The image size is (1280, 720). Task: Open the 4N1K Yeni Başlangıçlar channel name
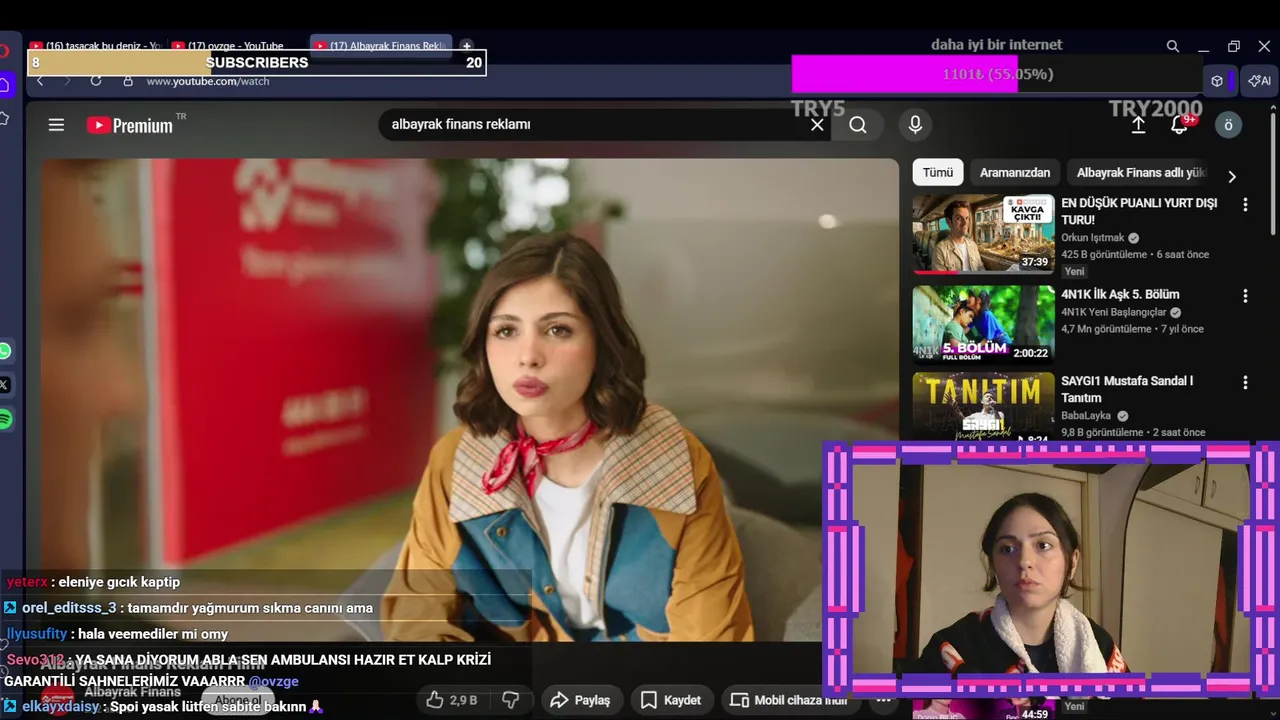pos(1114,312)
